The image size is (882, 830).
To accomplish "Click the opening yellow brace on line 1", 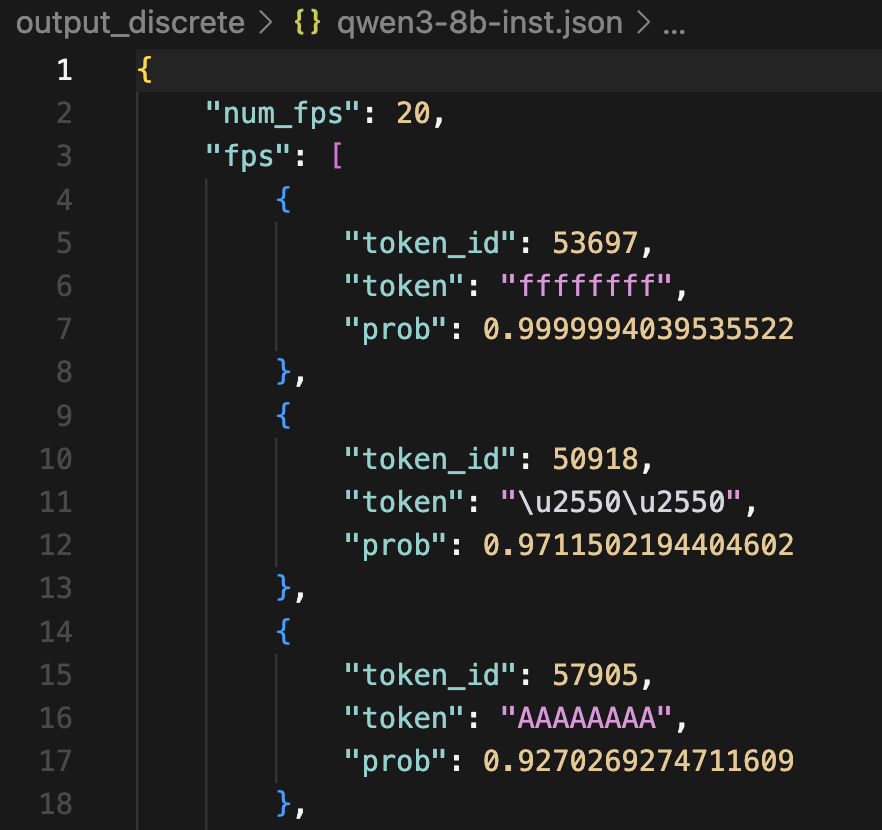I will click(x=146, y=70).
